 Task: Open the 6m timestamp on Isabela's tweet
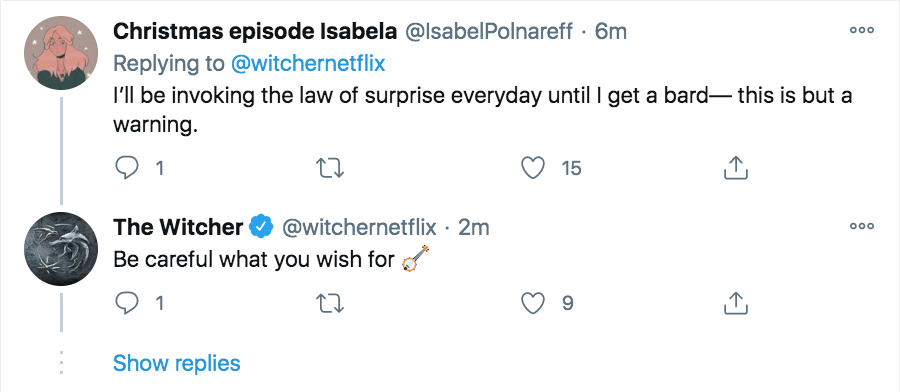coord(610,32)
